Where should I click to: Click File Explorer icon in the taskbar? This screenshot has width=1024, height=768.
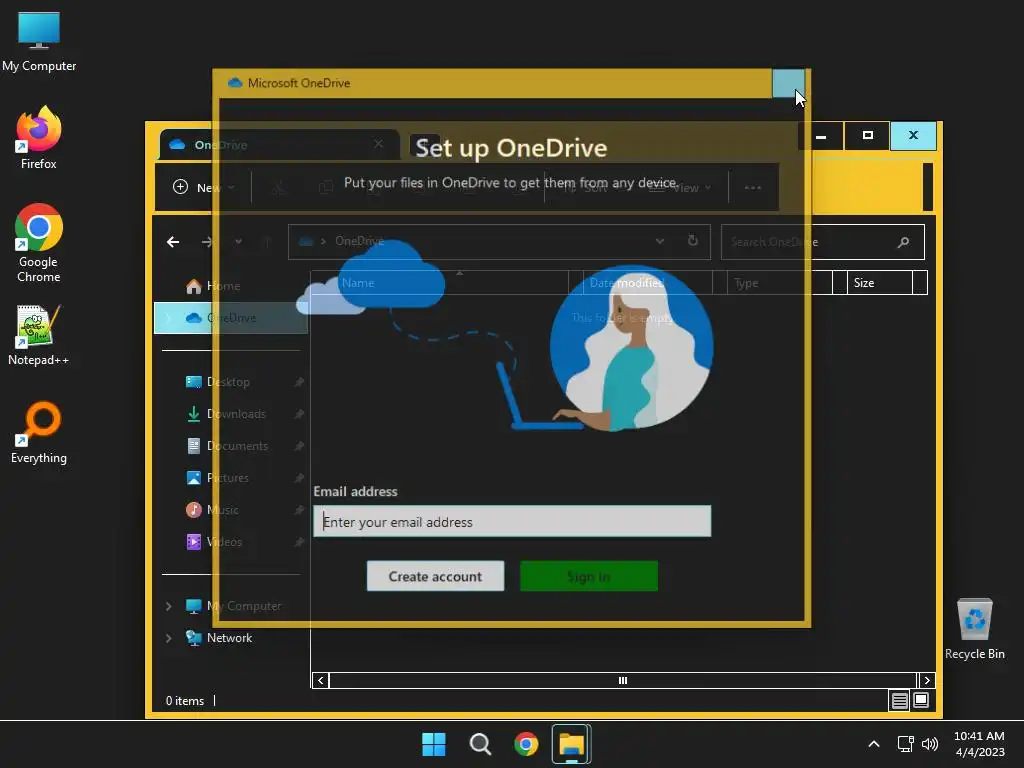pyautogui.click(x=571, y=744)
